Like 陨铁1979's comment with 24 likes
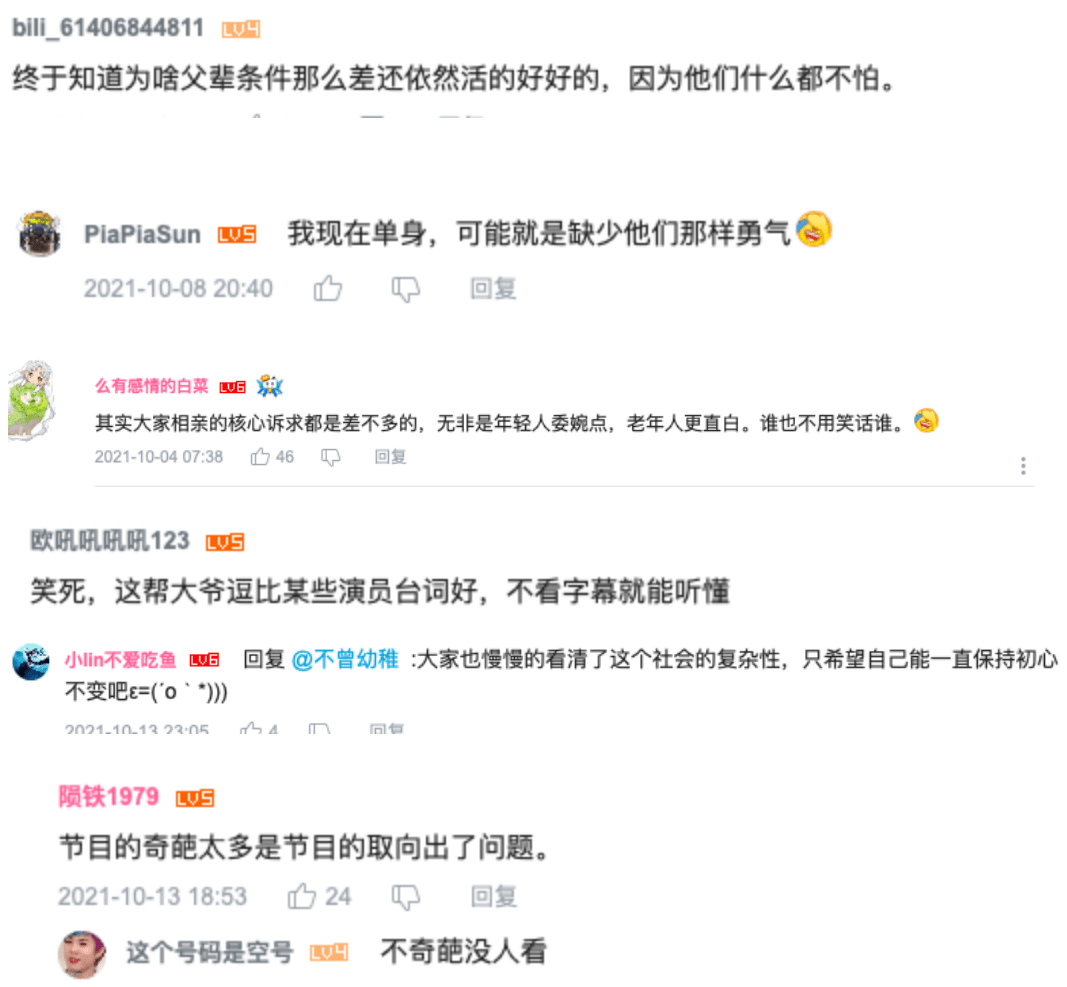Image resolution: width=1067 pixels, height=987 pixels. coord(301,896)
